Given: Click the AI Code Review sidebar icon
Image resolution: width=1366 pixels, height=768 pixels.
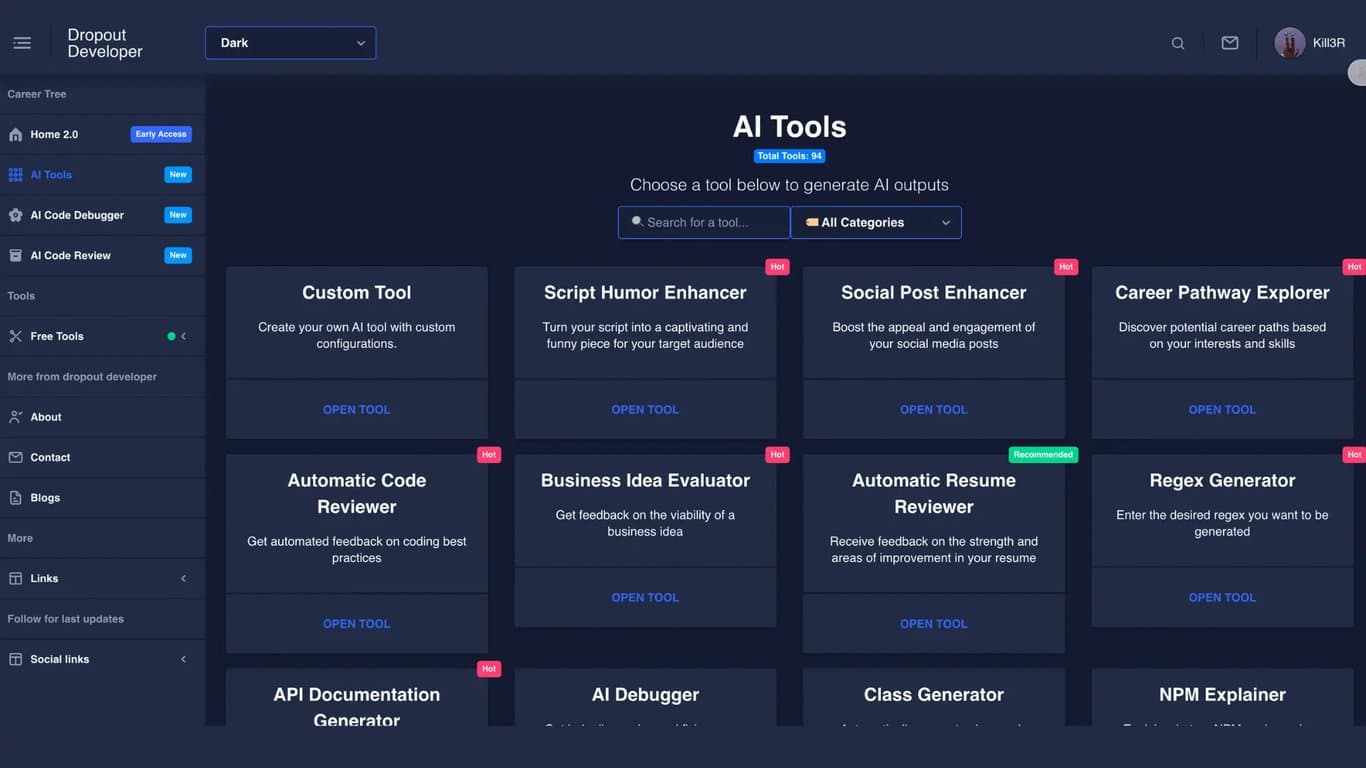Looking at the screenshot, I should coord(17,254).
